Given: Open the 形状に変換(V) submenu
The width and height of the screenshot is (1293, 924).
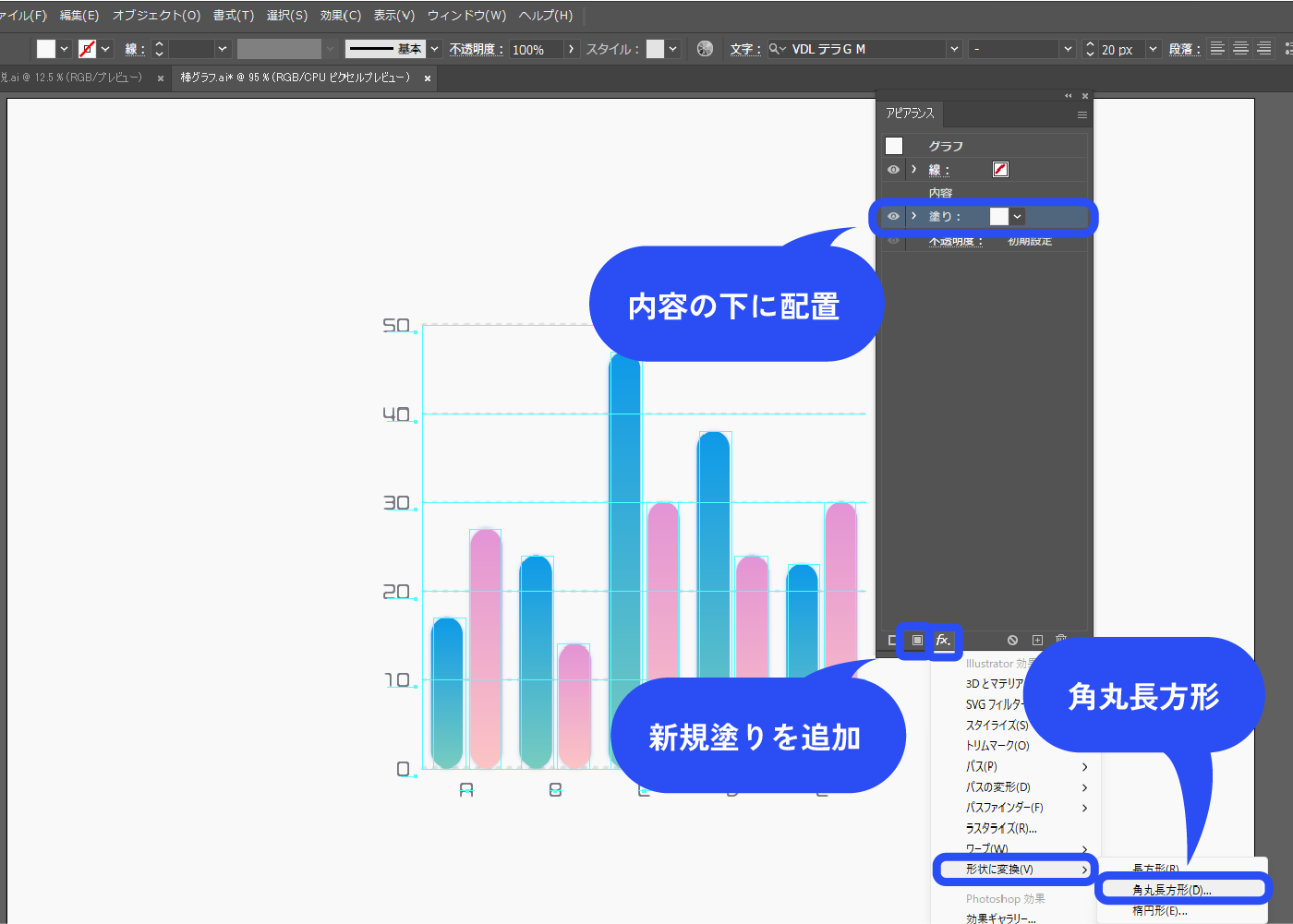Looking at the screenshot, I should (x=1014, y=869).
